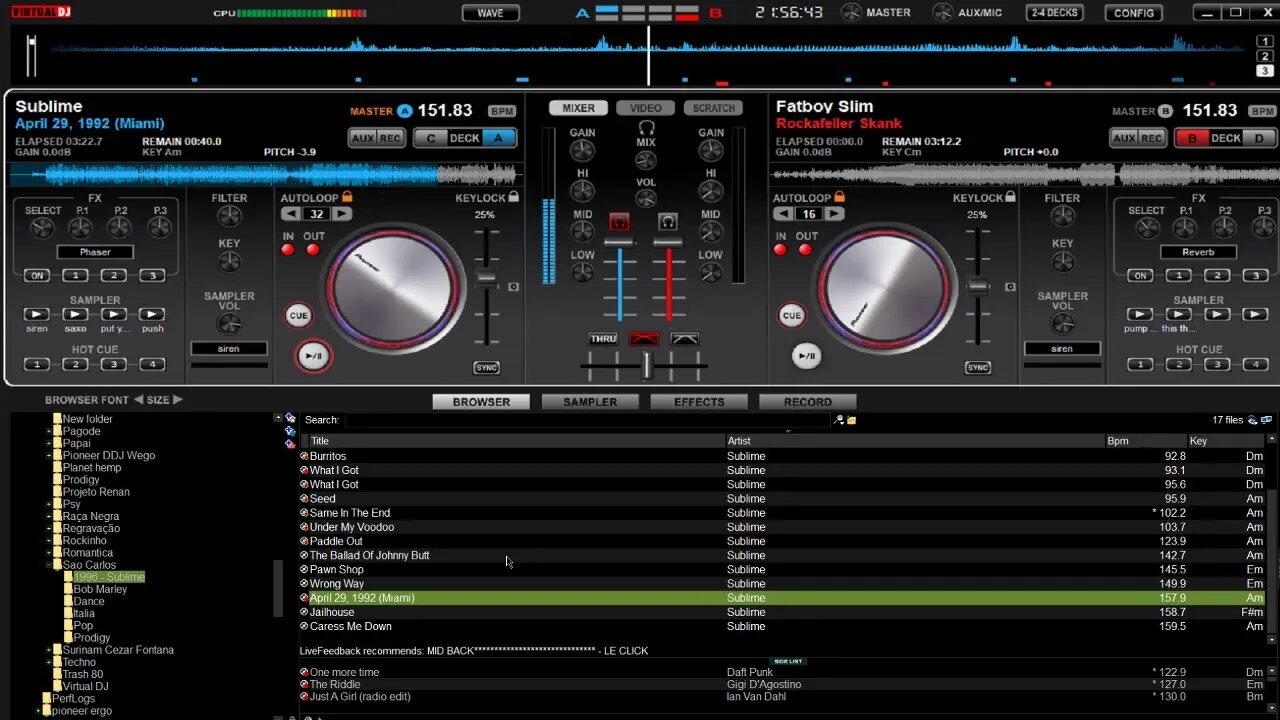Screen dimensions: 1280x720
Task: Set loop OUT point on deck A
Action: [x=313, y=249]
